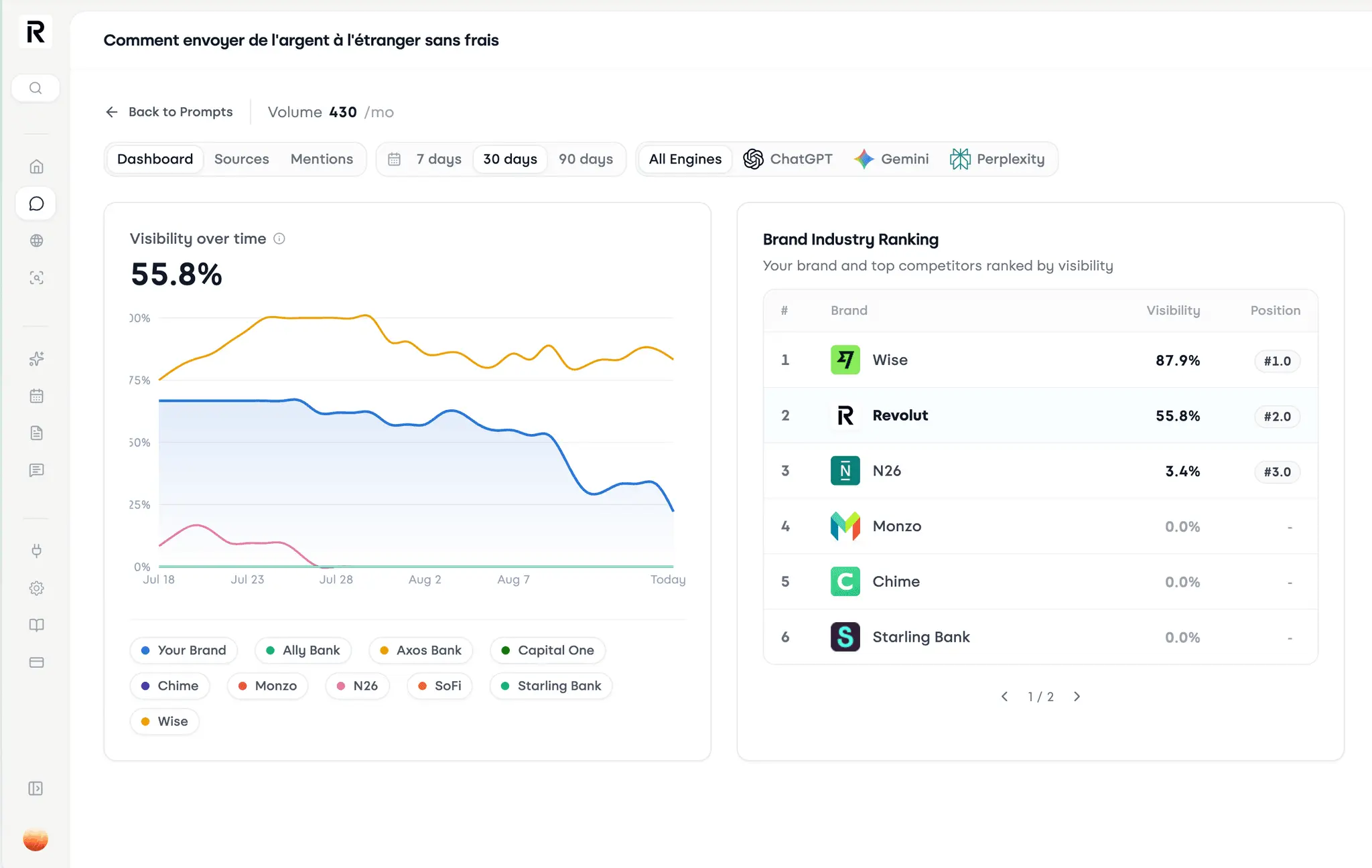Select All Engines filter
The image size is (1372, 868).
(685, 159)
